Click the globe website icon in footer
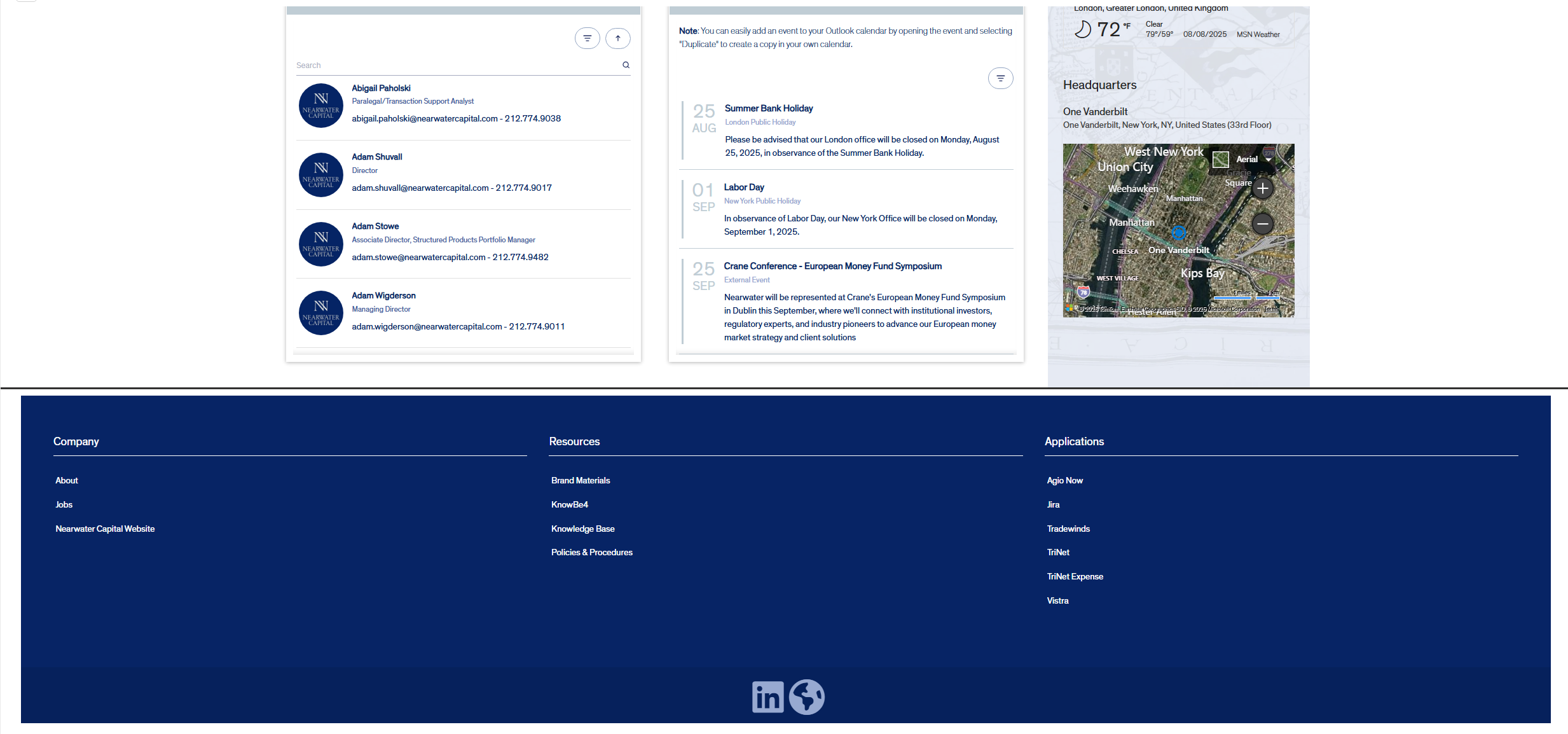 pos(806,697)
